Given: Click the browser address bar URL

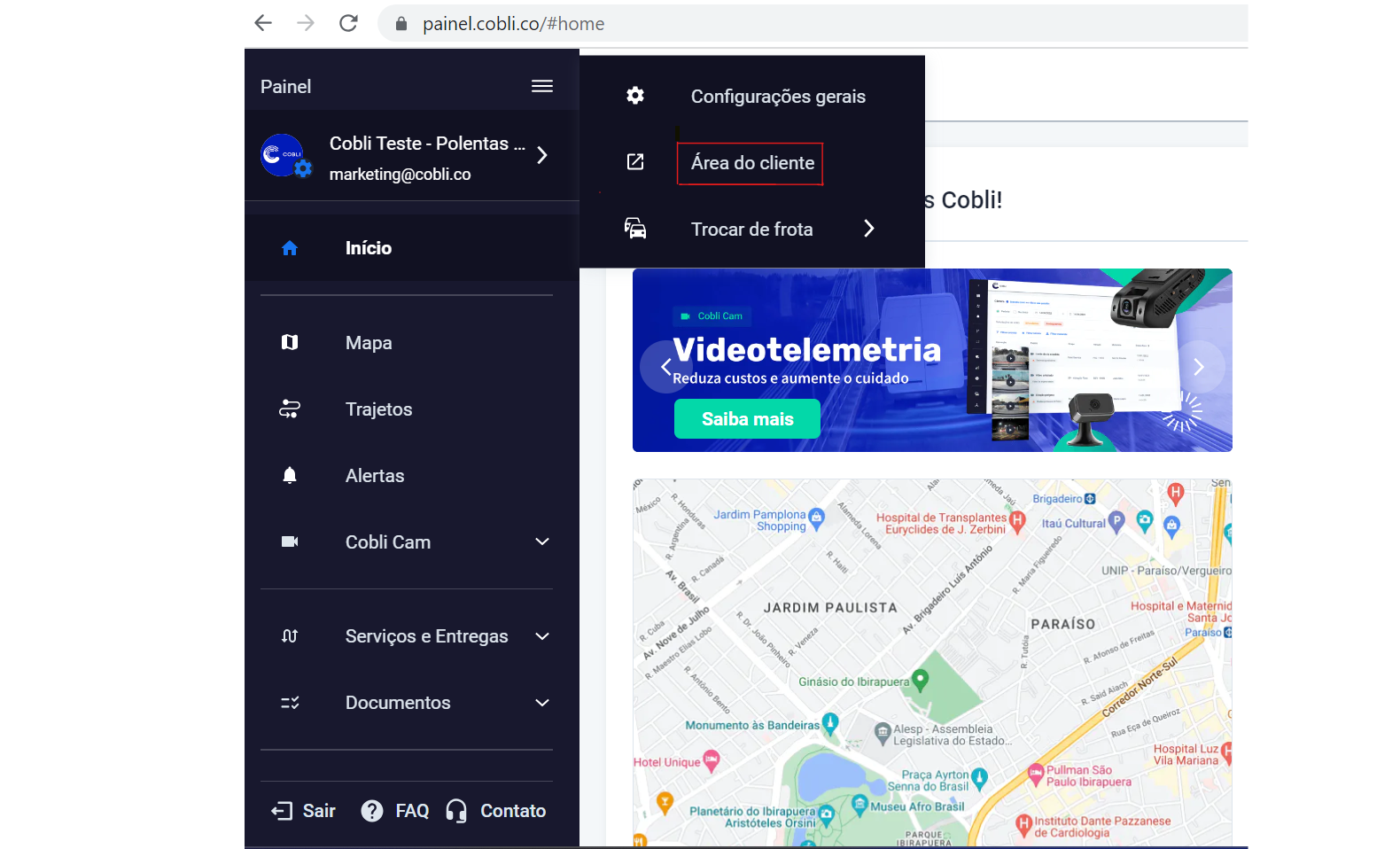Looking at the screenshot, I should [x=513, y=24].
